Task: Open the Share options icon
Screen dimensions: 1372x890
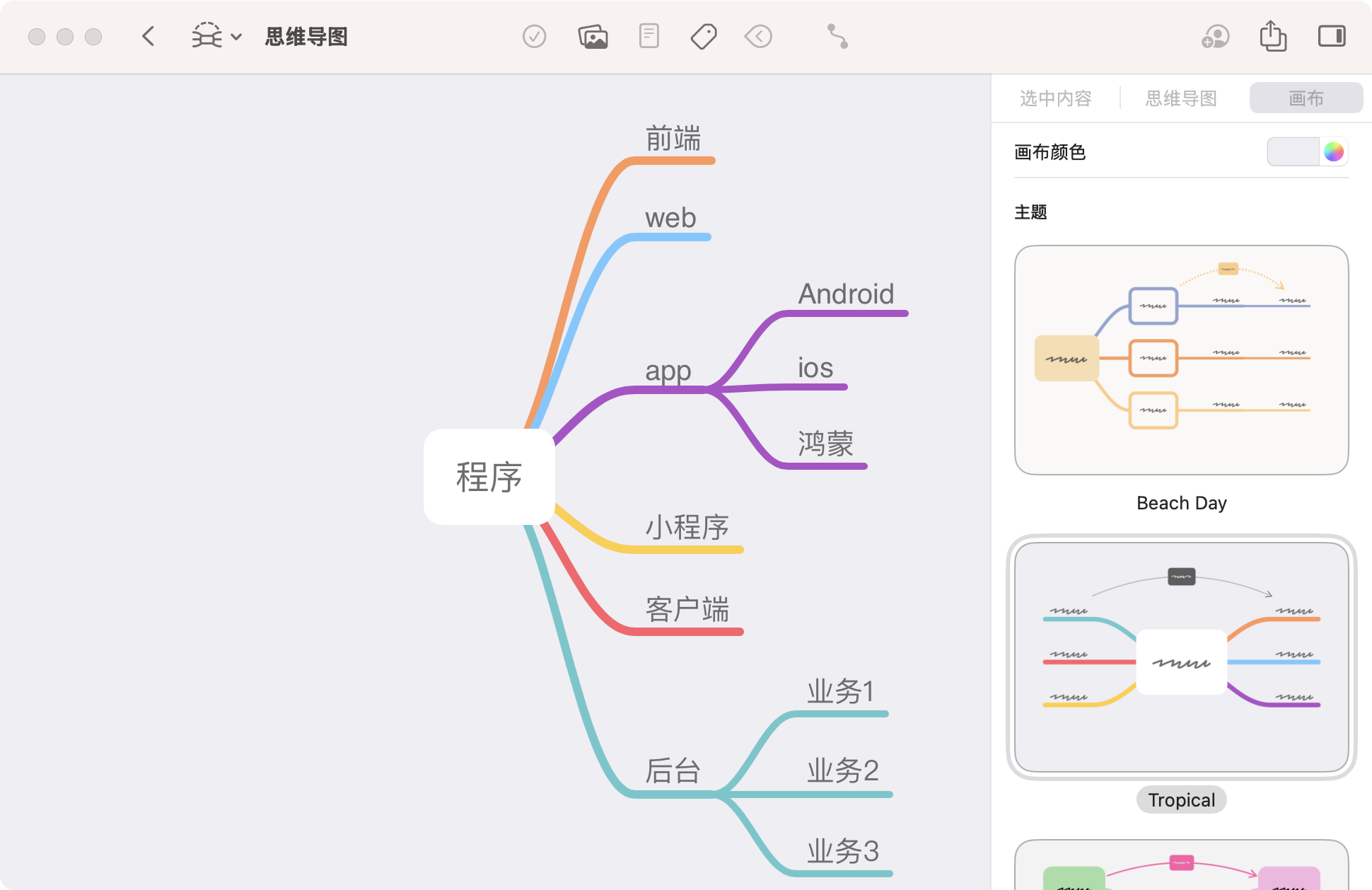Action: coord(1273,36)
